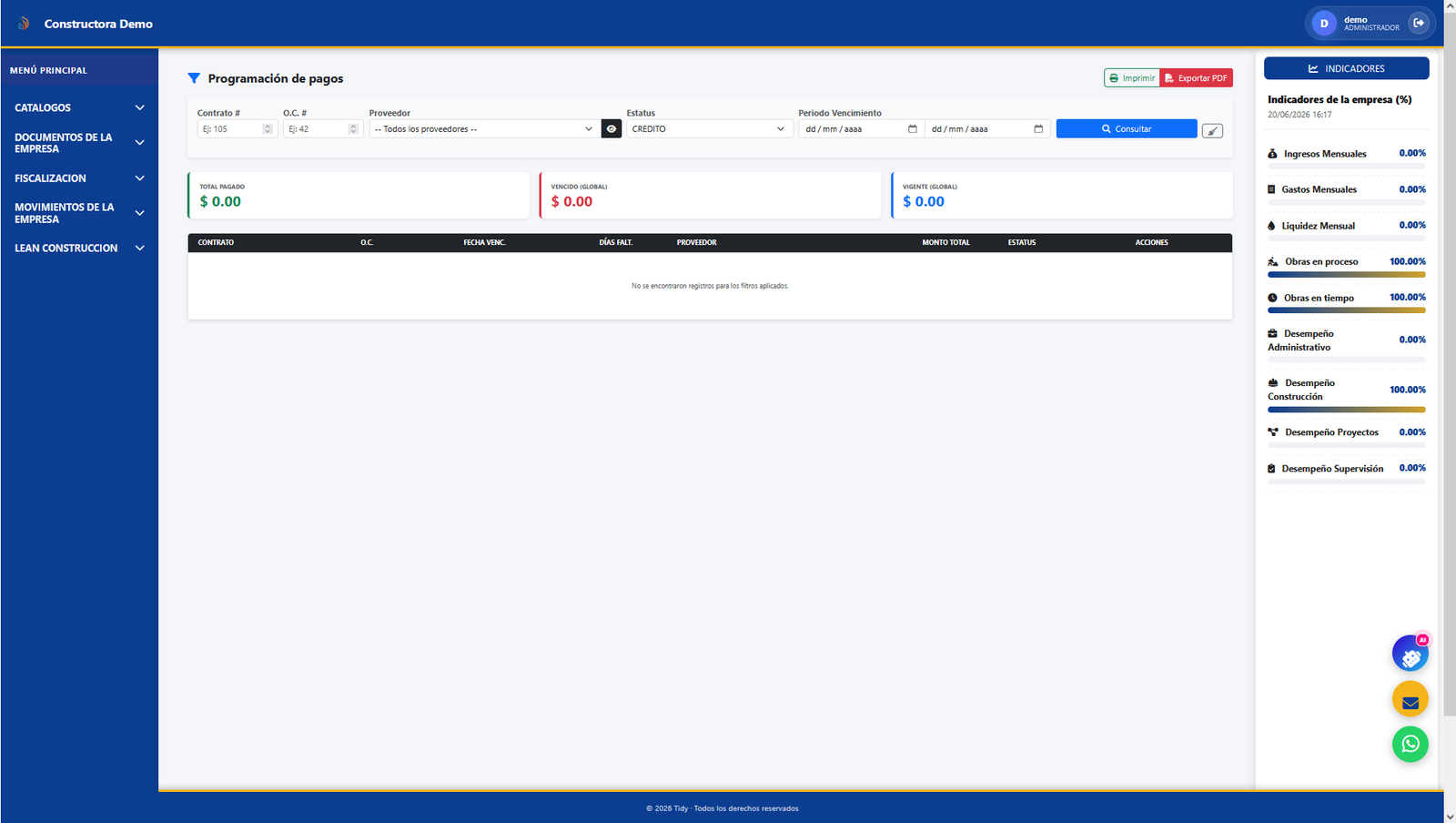The width and height of the screenshot is (1456, 823).
Task: Click the VENCIDO (GLOBAL) summary card
Action: pyautogui.click(x=710, y=196)
